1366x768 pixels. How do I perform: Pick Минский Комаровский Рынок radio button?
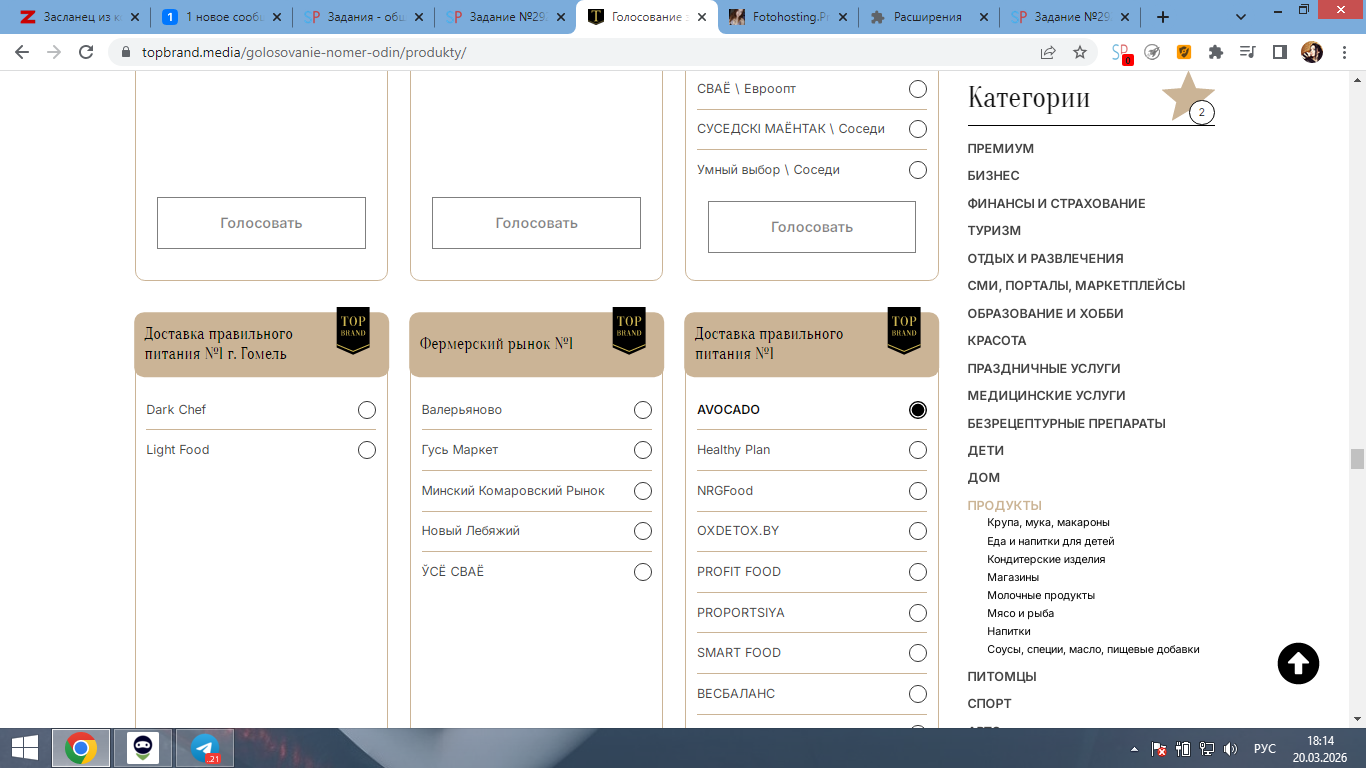pyautogui.click(x=643, y=491)
